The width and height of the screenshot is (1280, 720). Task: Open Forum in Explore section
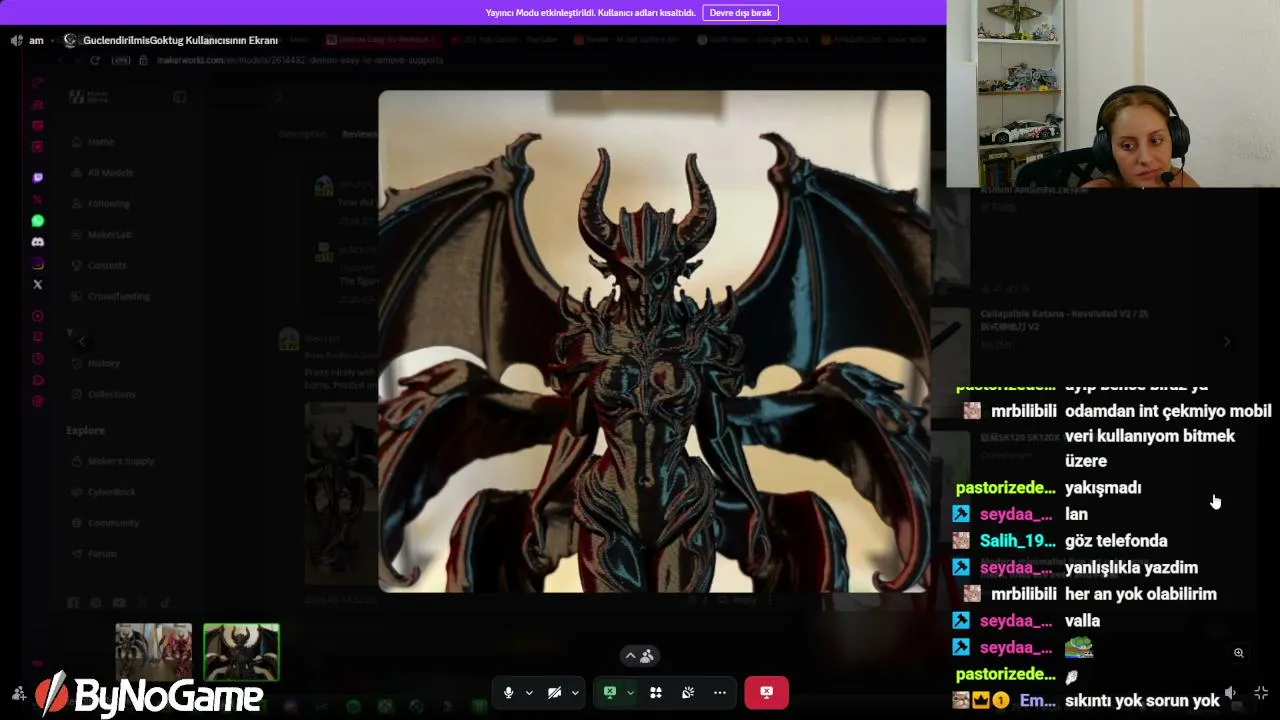pyautogui.click(x=102, y=554)
